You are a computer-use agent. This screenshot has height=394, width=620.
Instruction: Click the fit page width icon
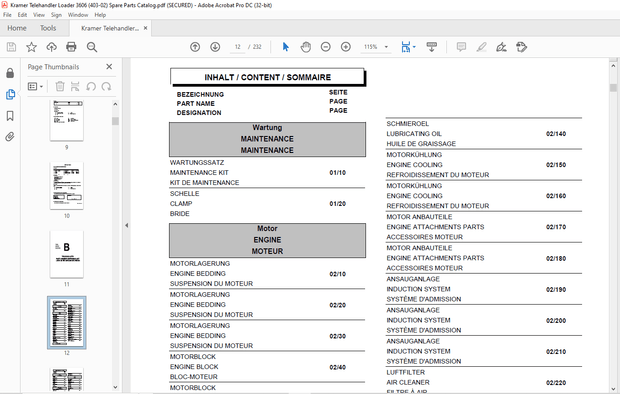pyautogui.click(x=405, y=47)
